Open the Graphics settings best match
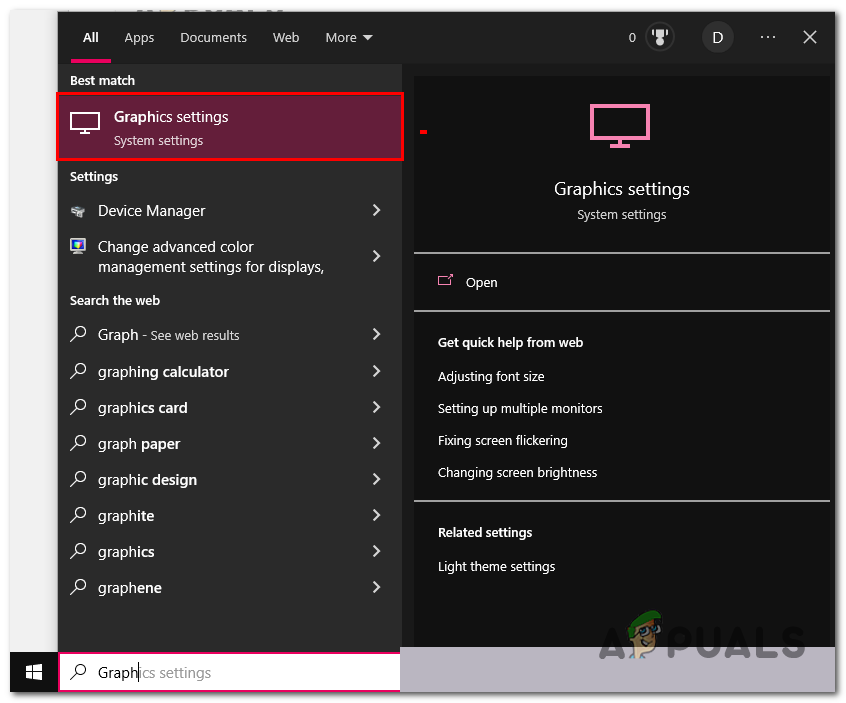The image size is (846, 703). 230,127
